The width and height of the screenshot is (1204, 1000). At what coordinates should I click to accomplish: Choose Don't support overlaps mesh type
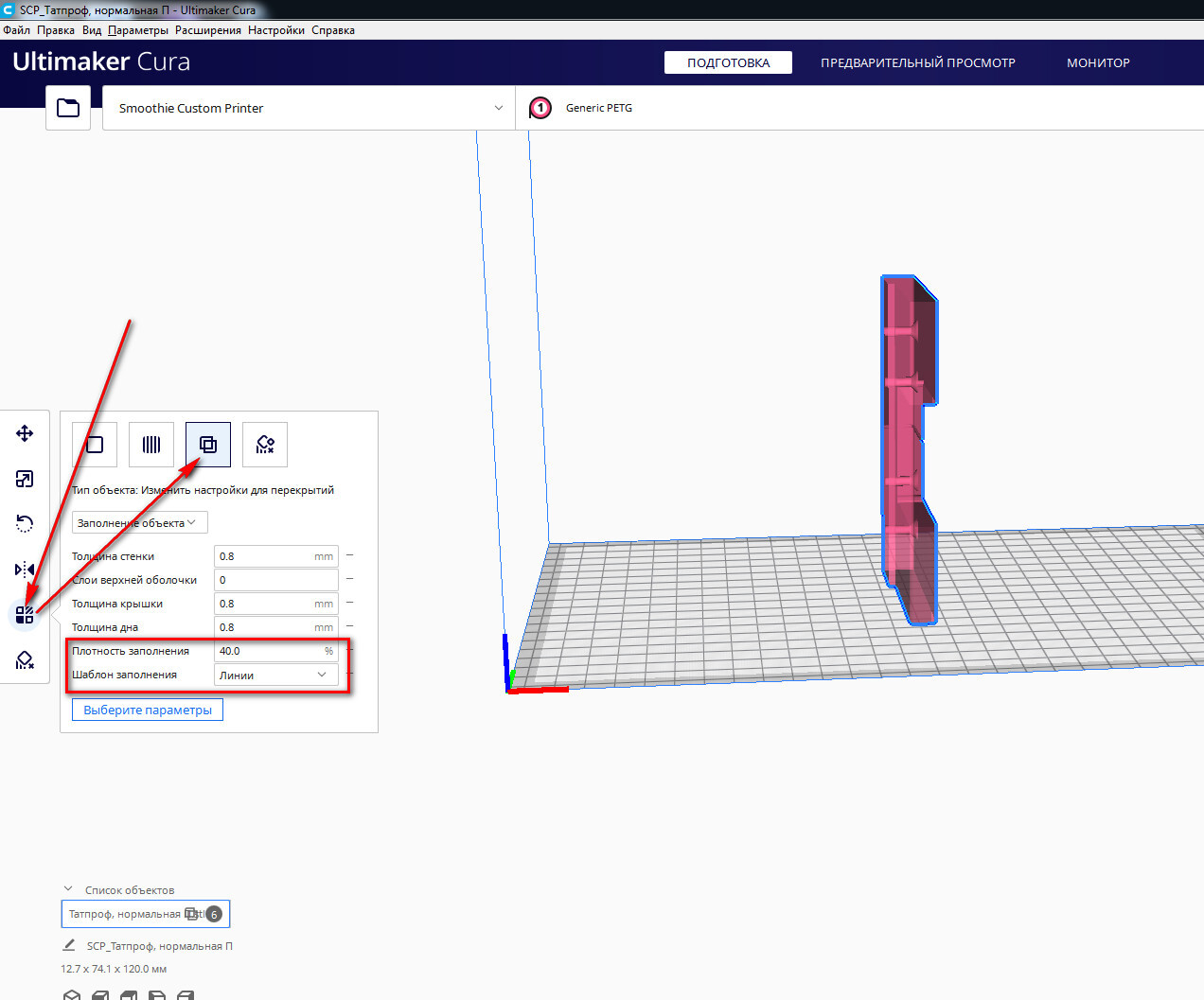pos(265,445)
